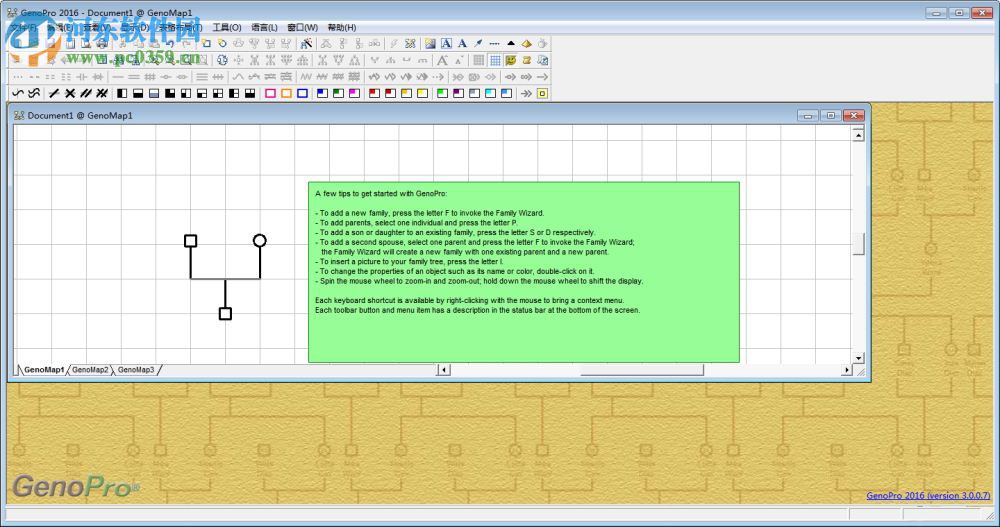Switch to the GenoMap3 tab

[136, 369]
